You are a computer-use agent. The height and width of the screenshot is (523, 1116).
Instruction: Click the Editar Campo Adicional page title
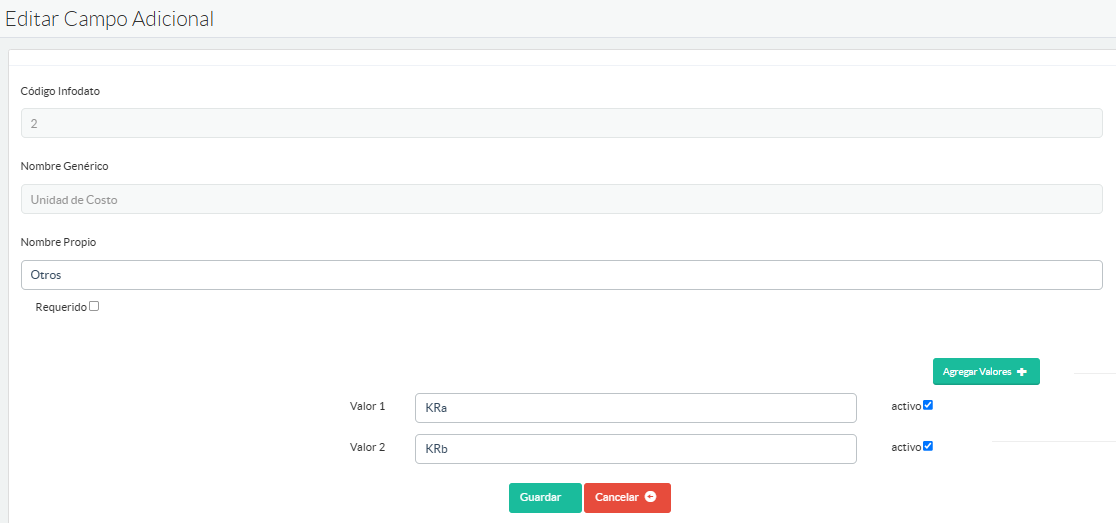click(x=110, y=19)
